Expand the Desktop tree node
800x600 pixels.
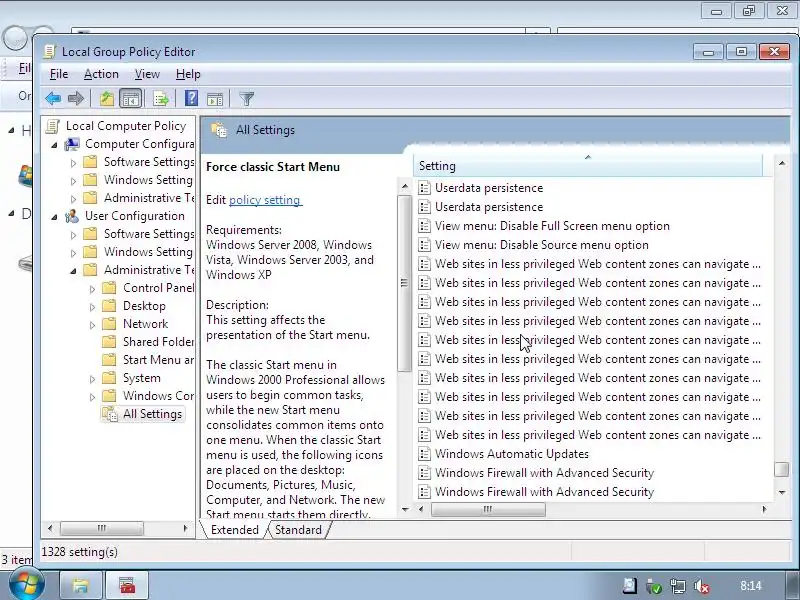click(x=92, y=307)
